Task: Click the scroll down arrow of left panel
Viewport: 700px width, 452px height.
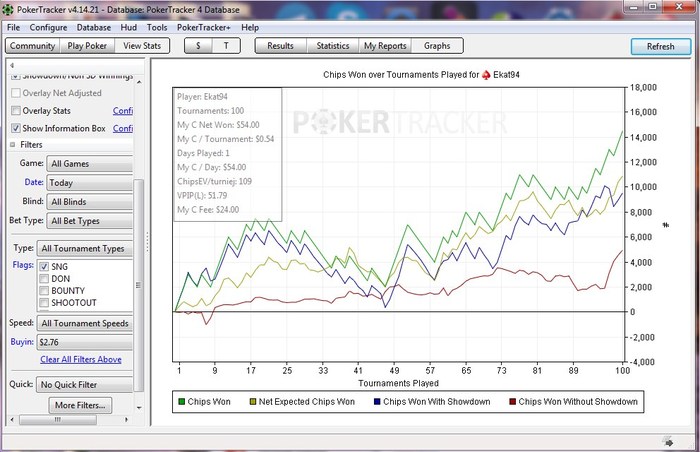Action: click(139, 407)
